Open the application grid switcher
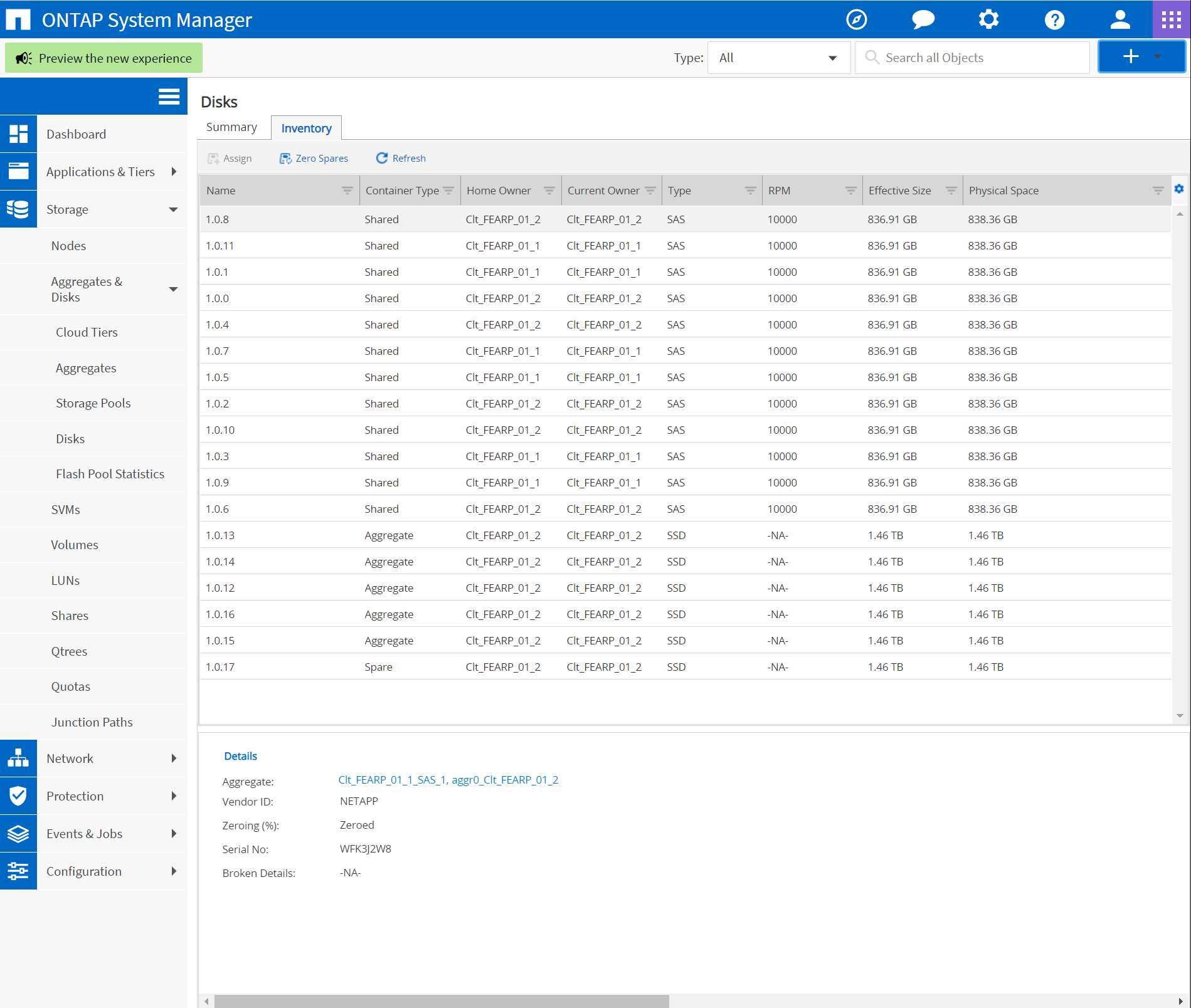The height and width of the screenshot is (1008, 1191). point(1171,19)
